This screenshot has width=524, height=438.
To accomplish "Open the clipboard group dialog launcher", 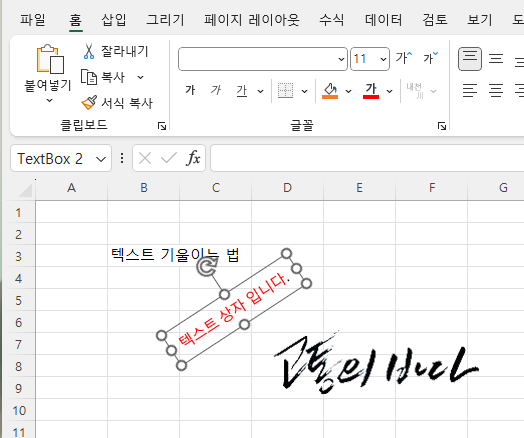I will [162, 126].
